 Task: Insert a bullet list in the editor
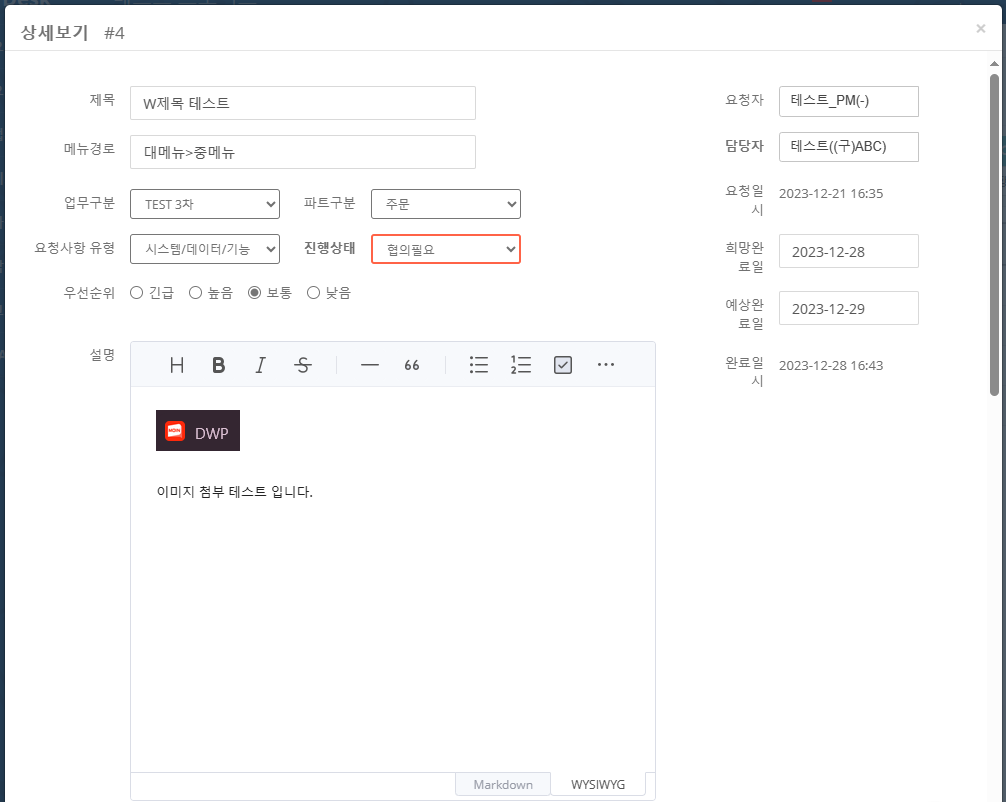click(x=478, y=365)
